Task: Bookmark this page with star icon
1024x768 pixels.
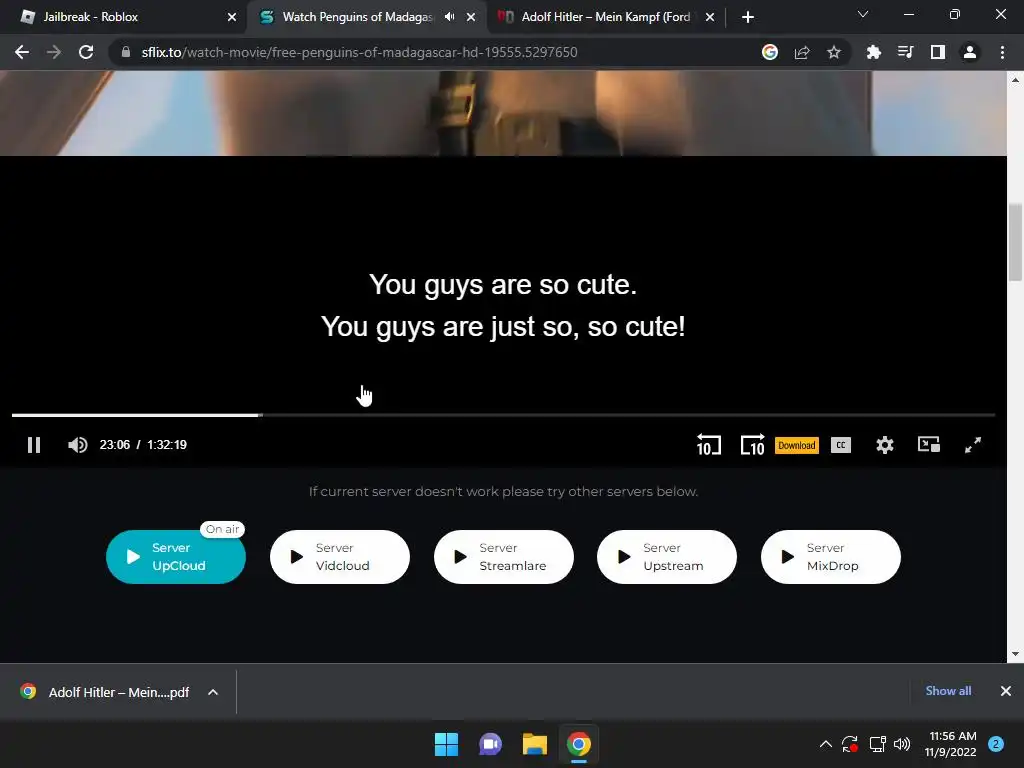Action: click(x=834, y=52)
